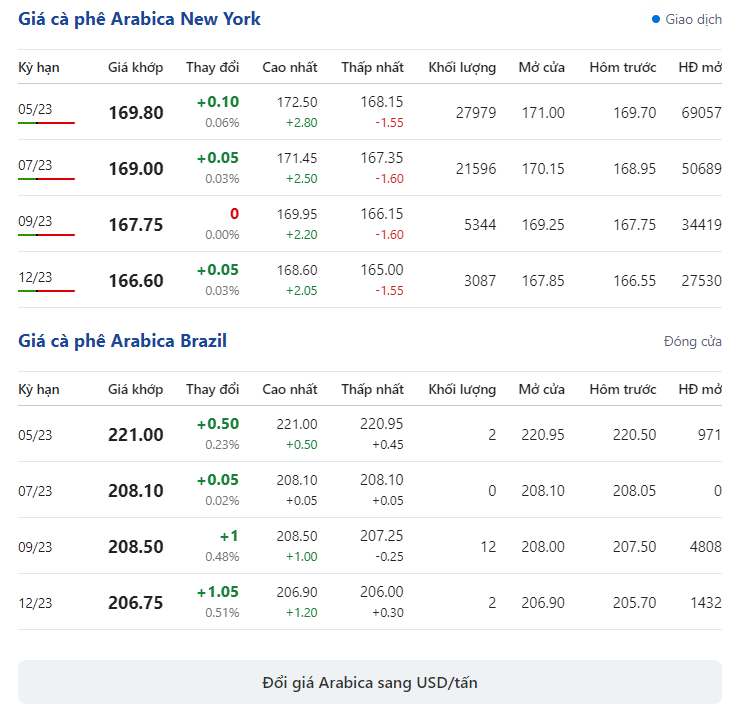Click red-green indicator bar under 05/23

[46, 123]
